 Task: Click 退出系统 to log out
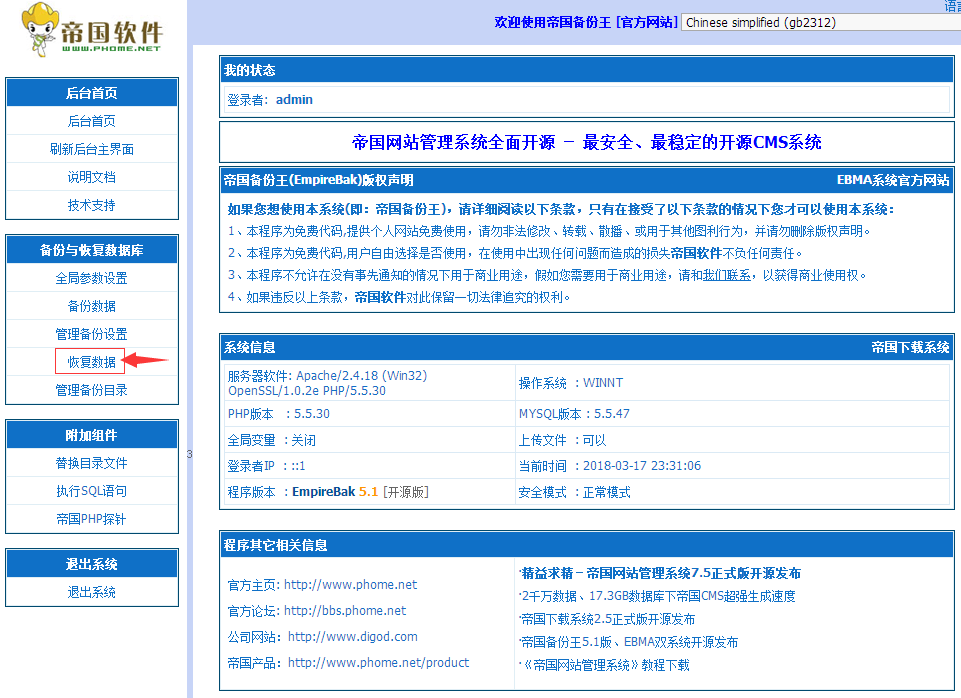point(91,592)
